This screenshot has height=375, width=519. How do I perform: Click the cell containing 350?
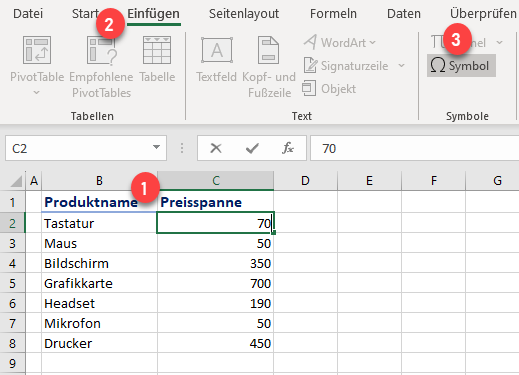click(x=216, y=263)
